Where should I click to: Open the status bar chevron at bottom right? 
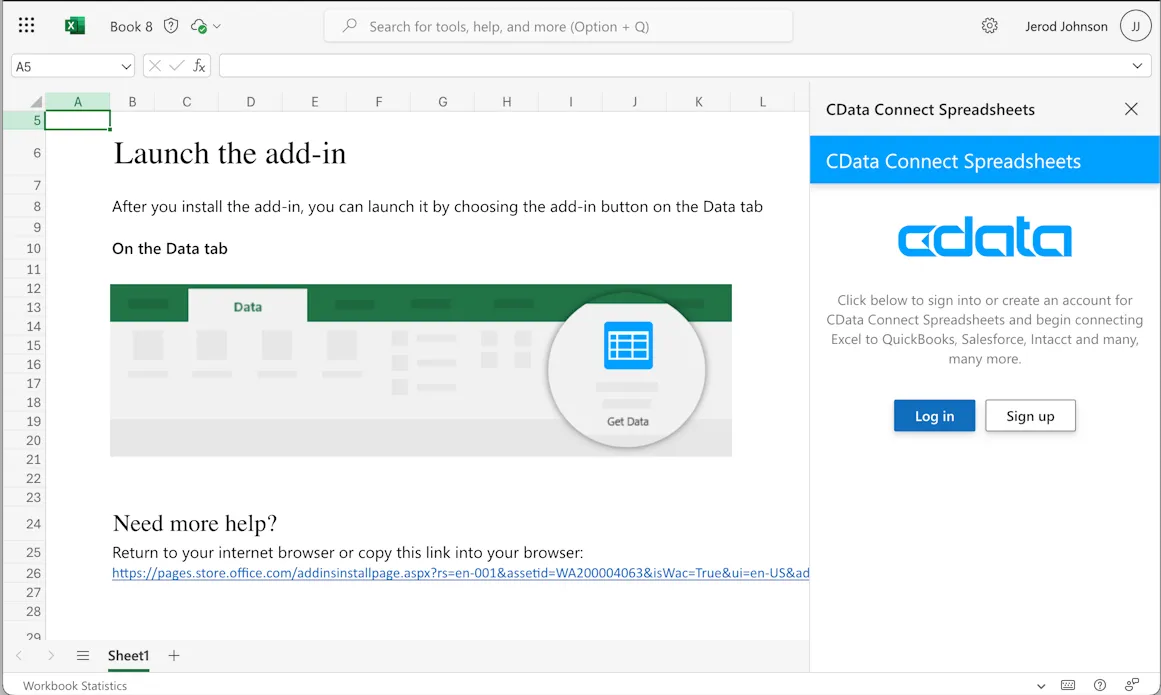pyautogui.click(x=1041, y=685)
